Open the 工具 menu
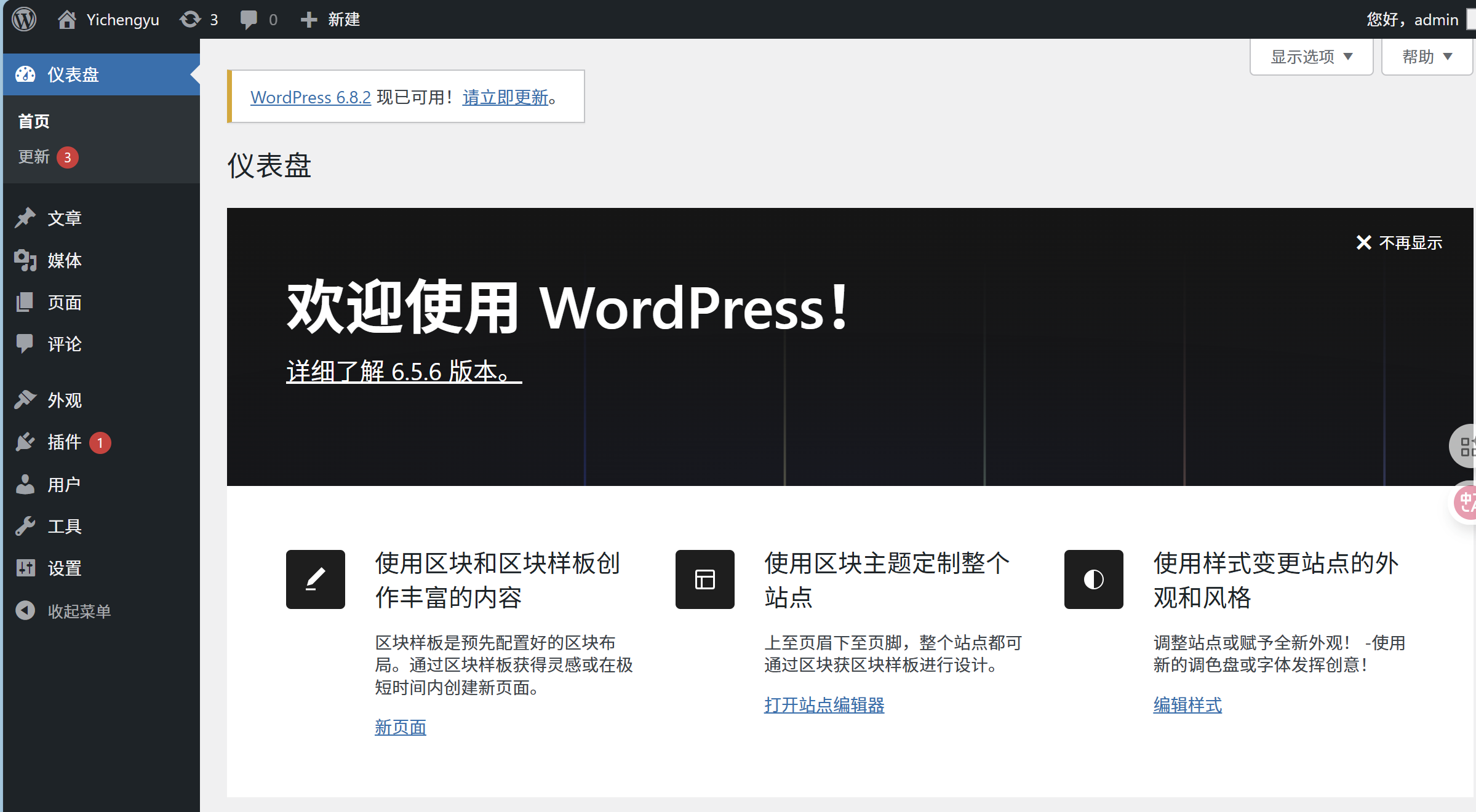Viewport: 1476px width, 812px height. (65, 526)
